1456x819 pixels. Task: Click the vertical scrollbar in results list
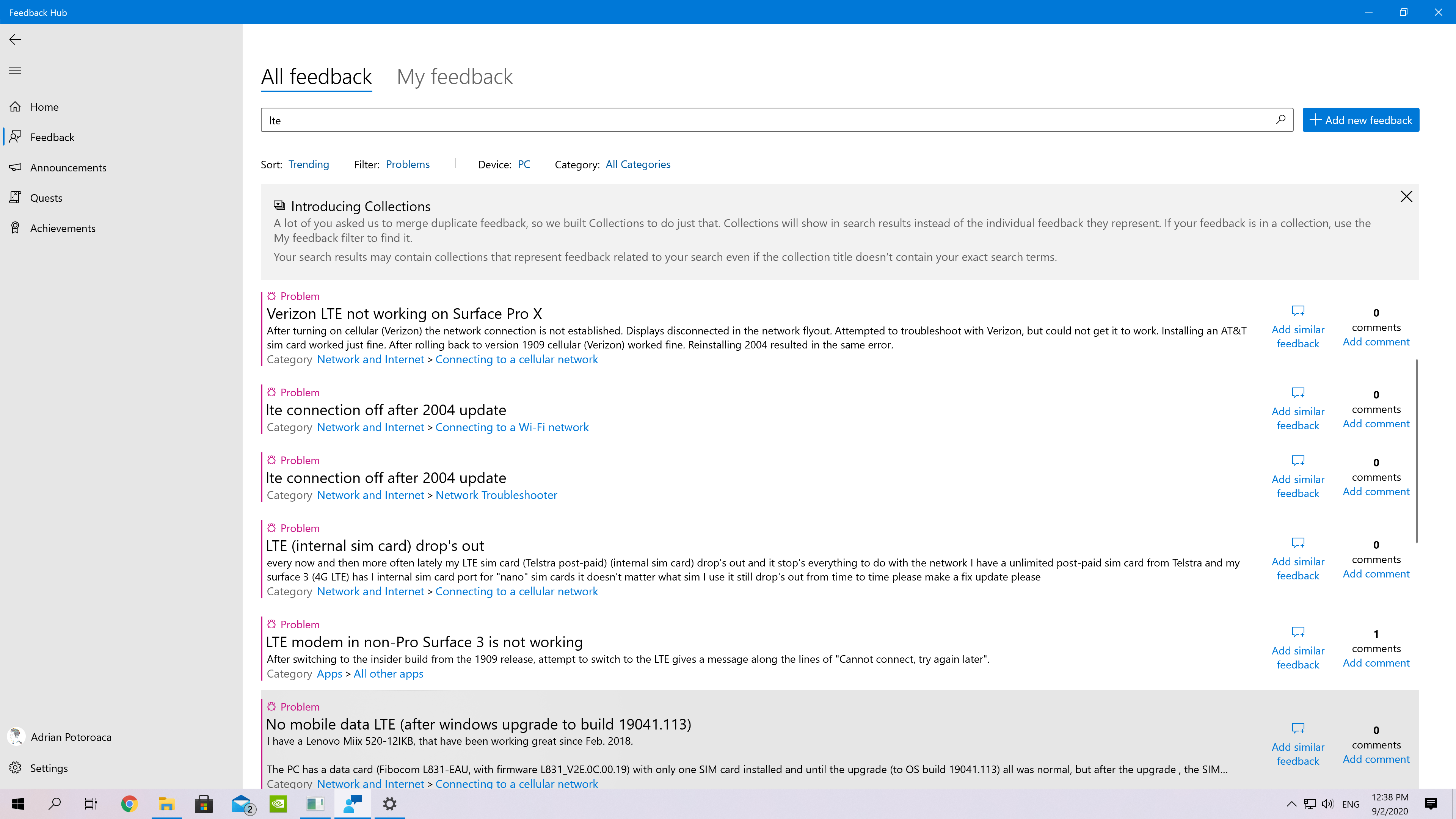point(1417,450)
